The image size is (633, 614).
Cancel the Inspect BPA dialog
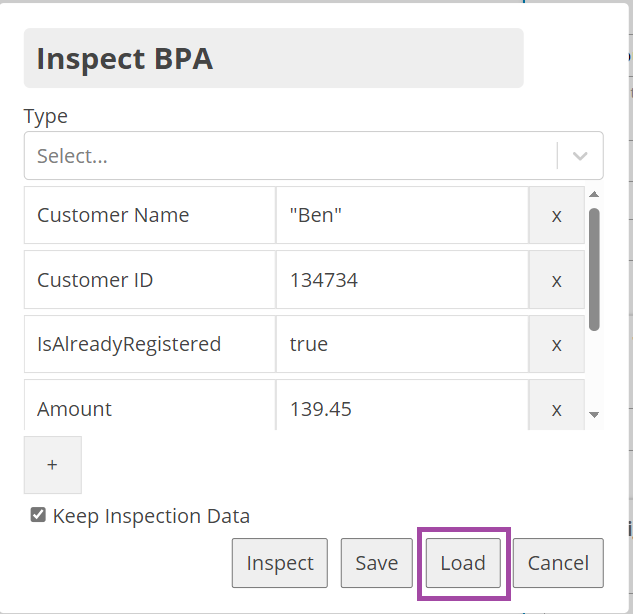click(558, 563)
